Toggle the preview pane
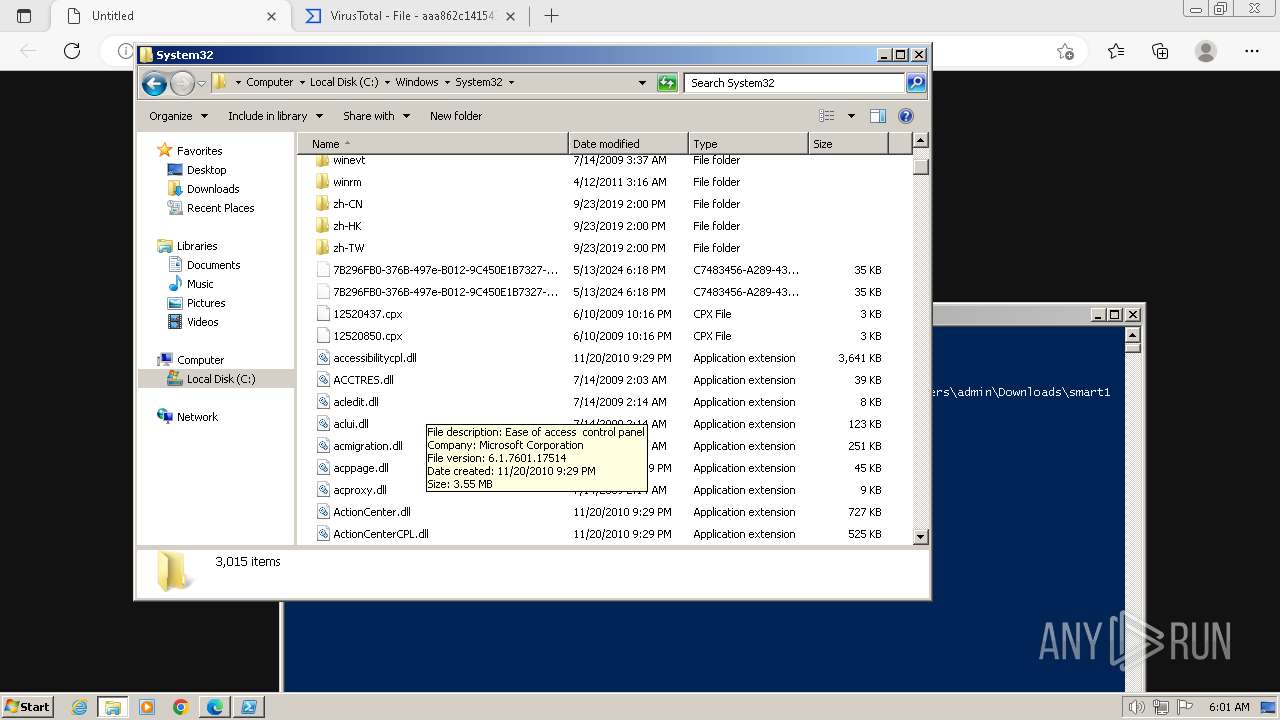The width and height of the screenshot is (1280, 720). coord(878,116)
